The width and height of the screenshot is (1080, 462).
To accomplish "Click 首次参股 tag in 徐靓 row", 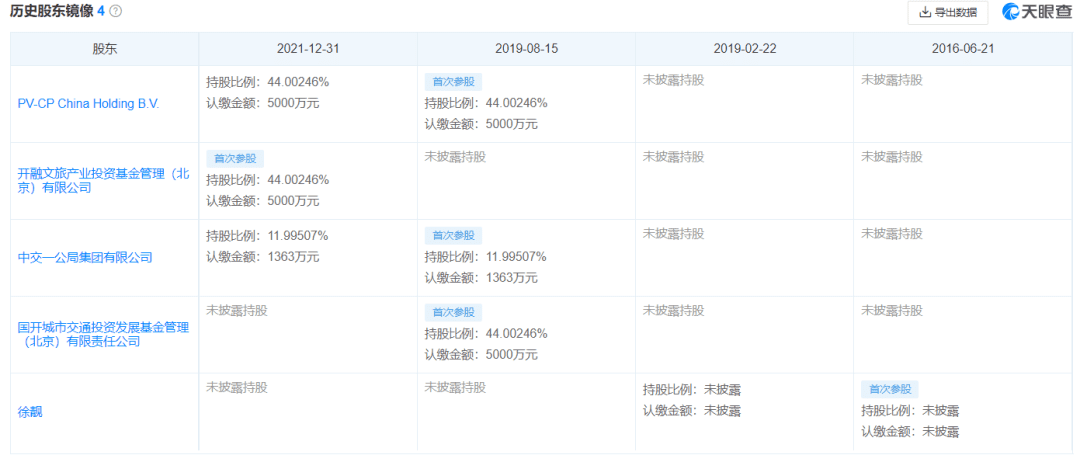I will coord(889,390).
